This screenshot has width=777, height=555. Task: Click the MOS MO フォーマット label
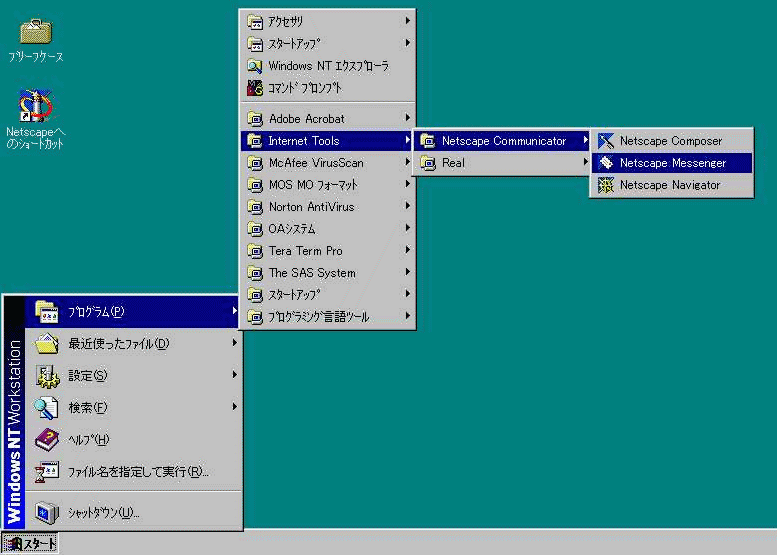coord(313,185)
